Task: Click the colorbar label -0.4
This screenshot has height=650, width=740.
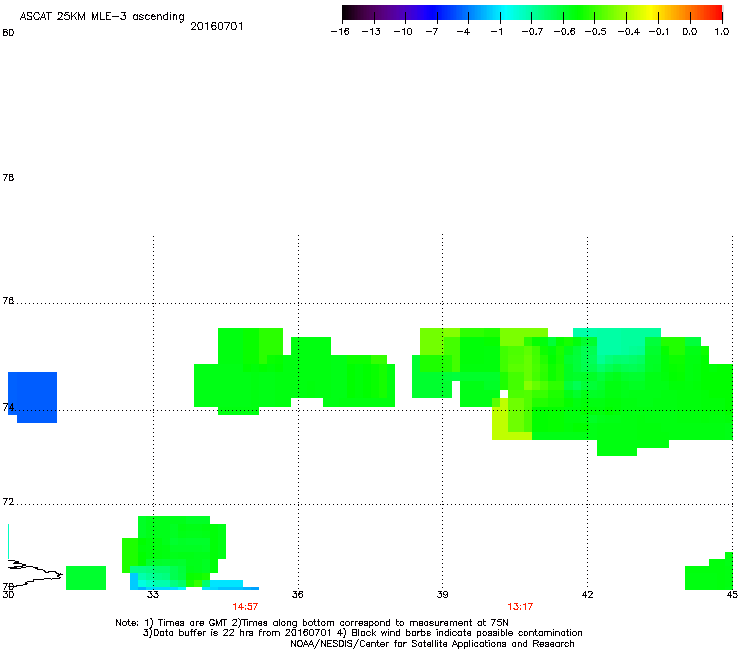Action: click(629, 32)
